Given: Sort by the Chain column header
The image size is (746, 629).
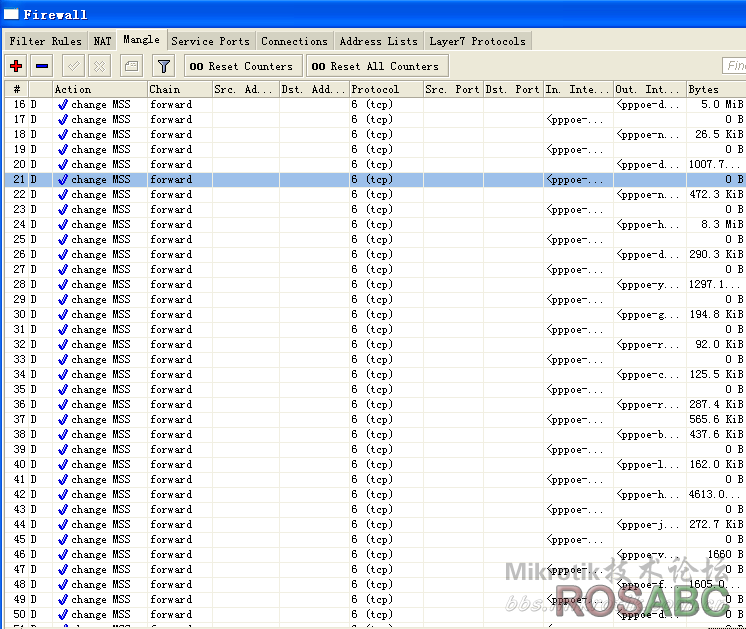Looking at the screenshot, I should coord(180,89).
